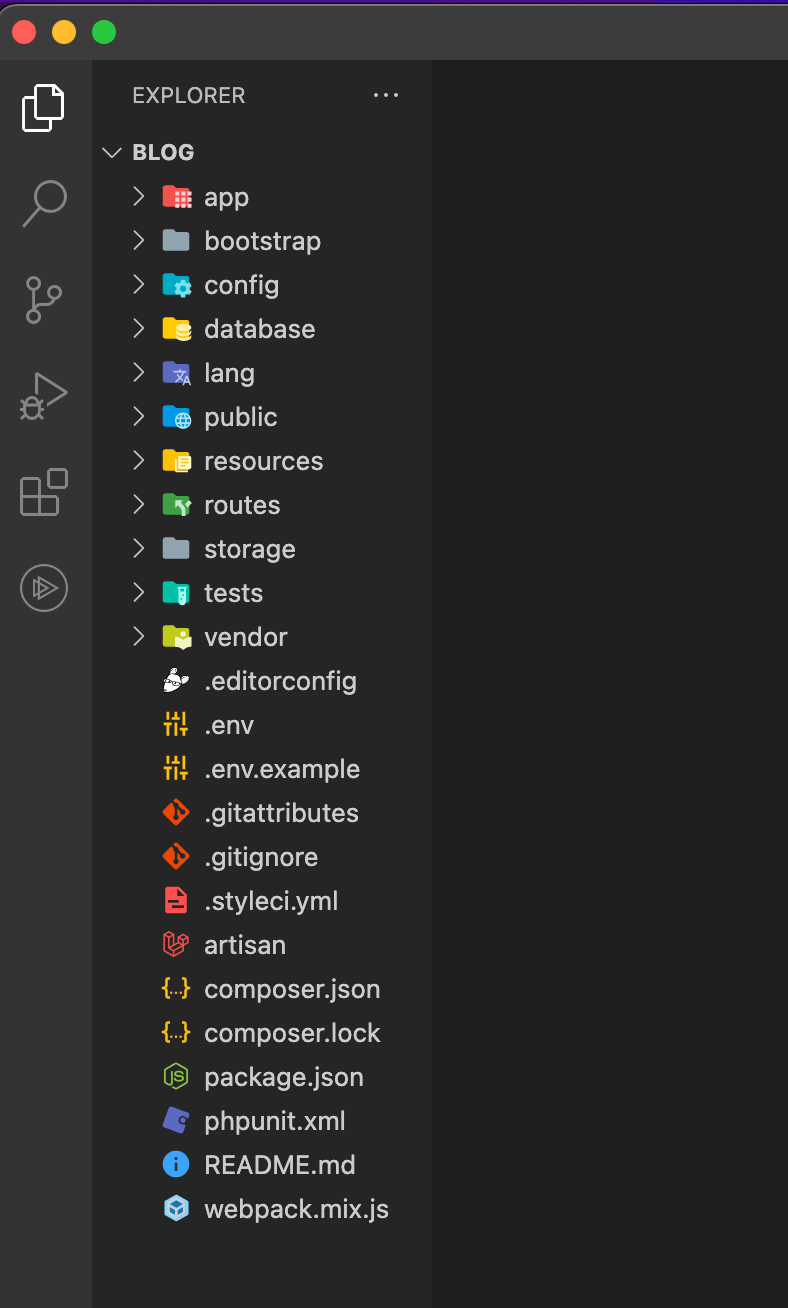Select the webpack.mix.js file
The width and height of the screenshot is (788, 1308).
(296, 1209)
